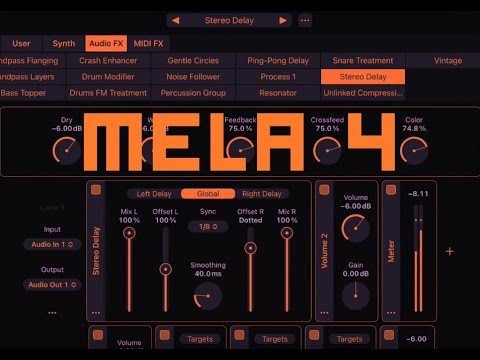This screenshot has height=360, width=480.
Task: Click the -8.11 meter peak value
Action: [x=418, y=194]
